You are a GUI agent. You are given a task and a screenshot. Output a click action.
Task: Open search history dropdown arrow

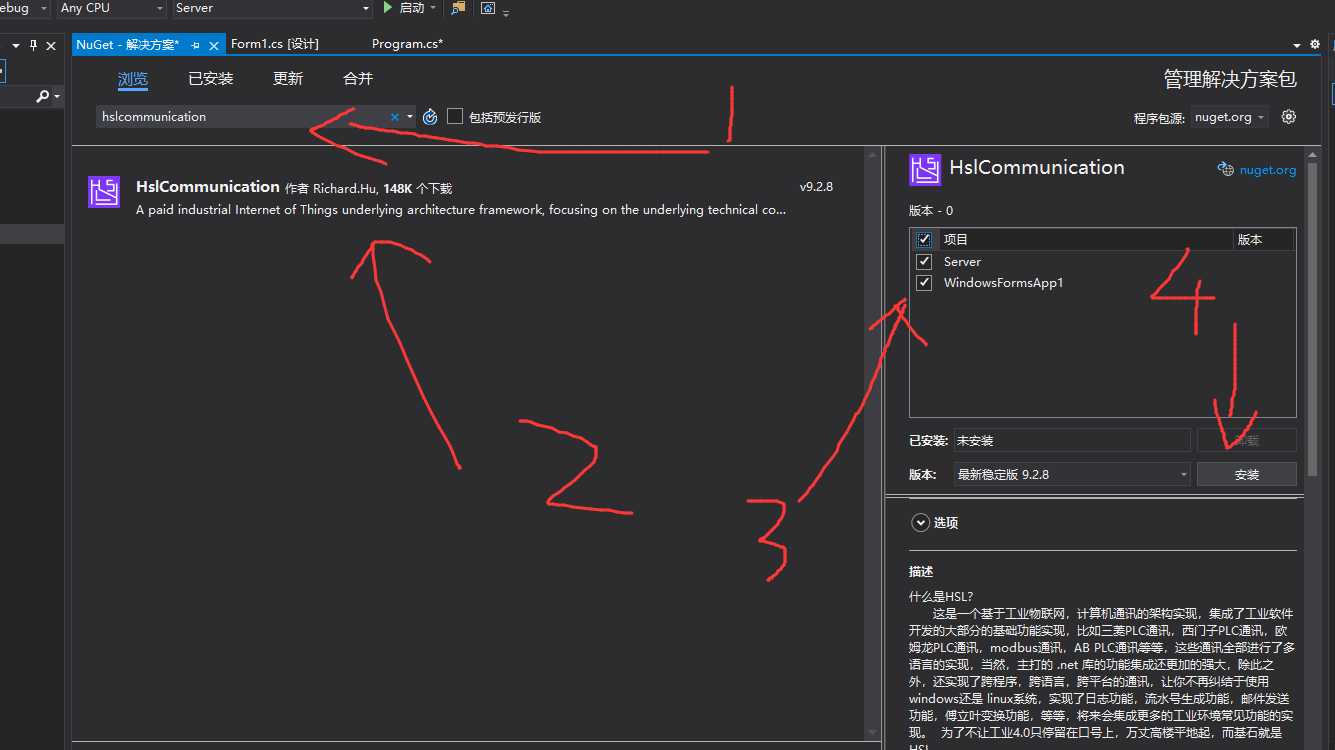pyautogui.click(x=410, y=117)
